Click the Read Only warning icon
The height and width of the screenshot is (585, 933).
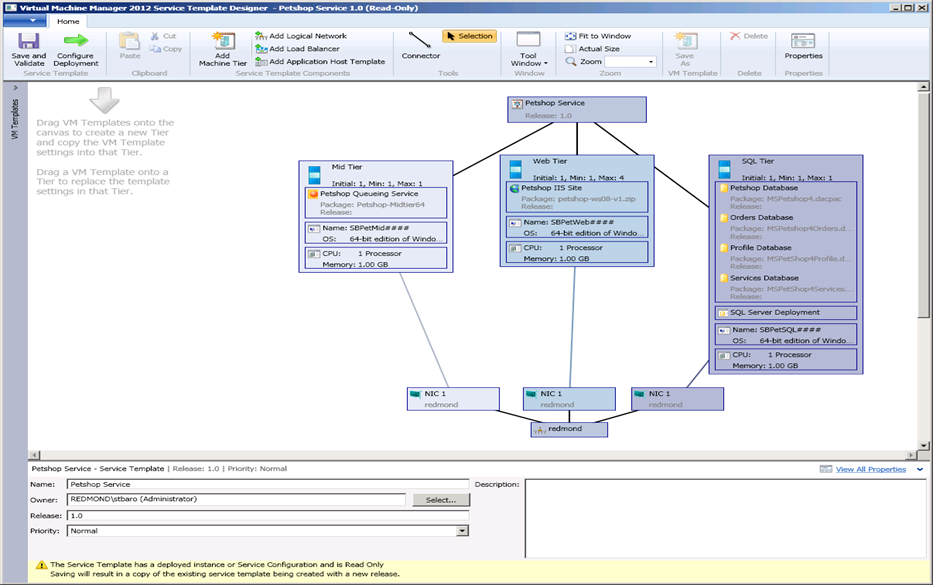41,565
